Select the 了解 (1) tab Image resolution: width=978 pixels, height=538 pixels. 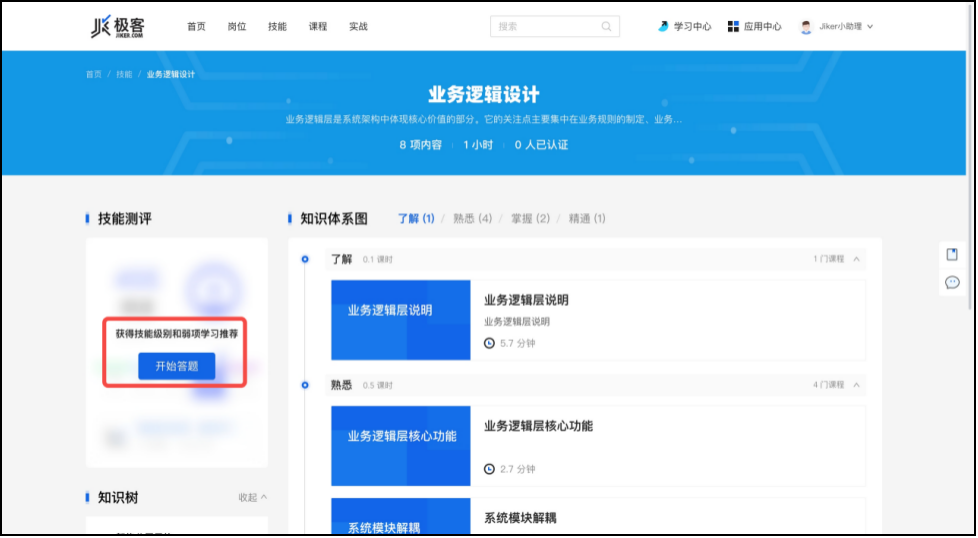416,219
